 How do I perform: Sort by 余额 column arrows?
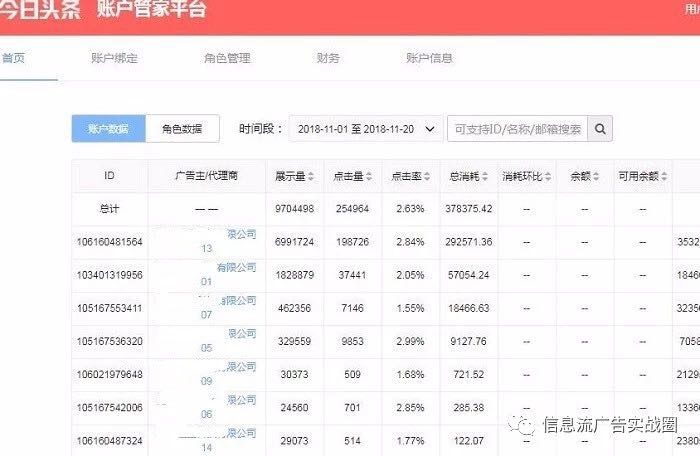point(596,176)
